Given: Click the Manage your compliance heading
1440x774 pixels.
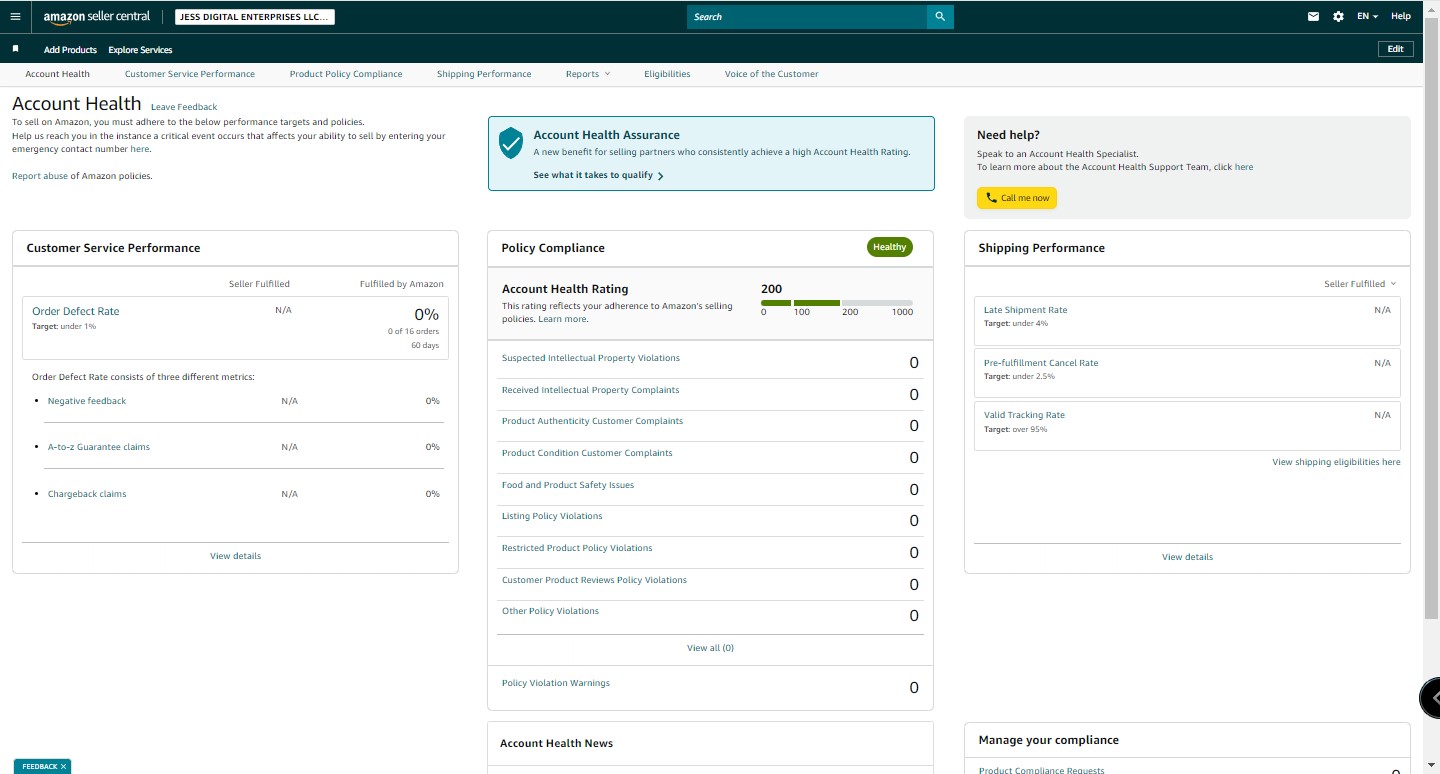Looking at the screenshot, I should tap(1048, 740).
